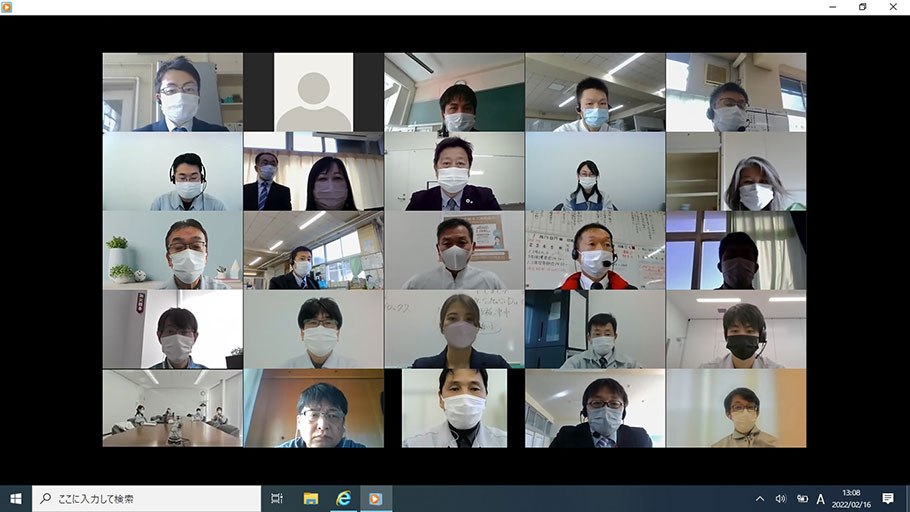Toggle the IME input mode 'A' indicator
This screenshot has height=512, width=910.
click(x=821, y=498)
